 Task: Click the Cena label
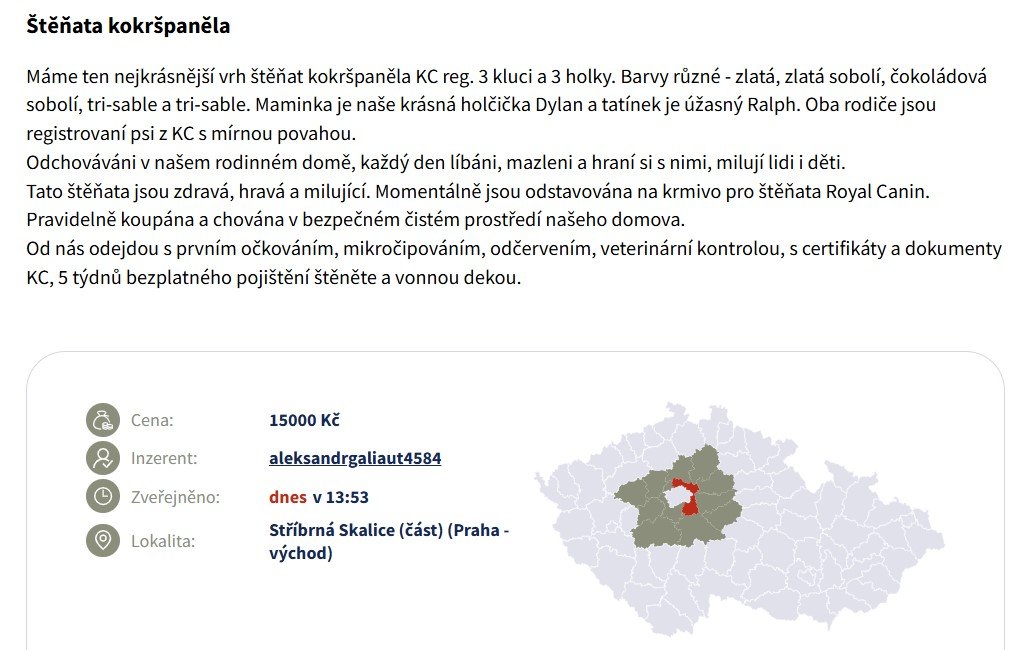point(152,420)
